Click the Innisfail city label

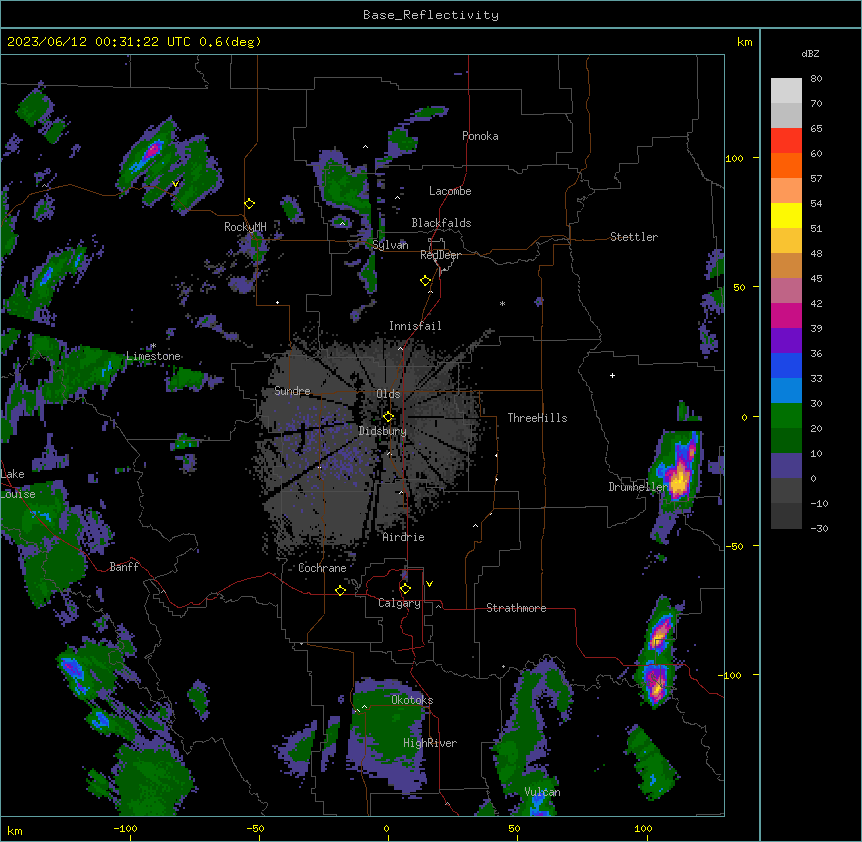(x=415, y=326)
